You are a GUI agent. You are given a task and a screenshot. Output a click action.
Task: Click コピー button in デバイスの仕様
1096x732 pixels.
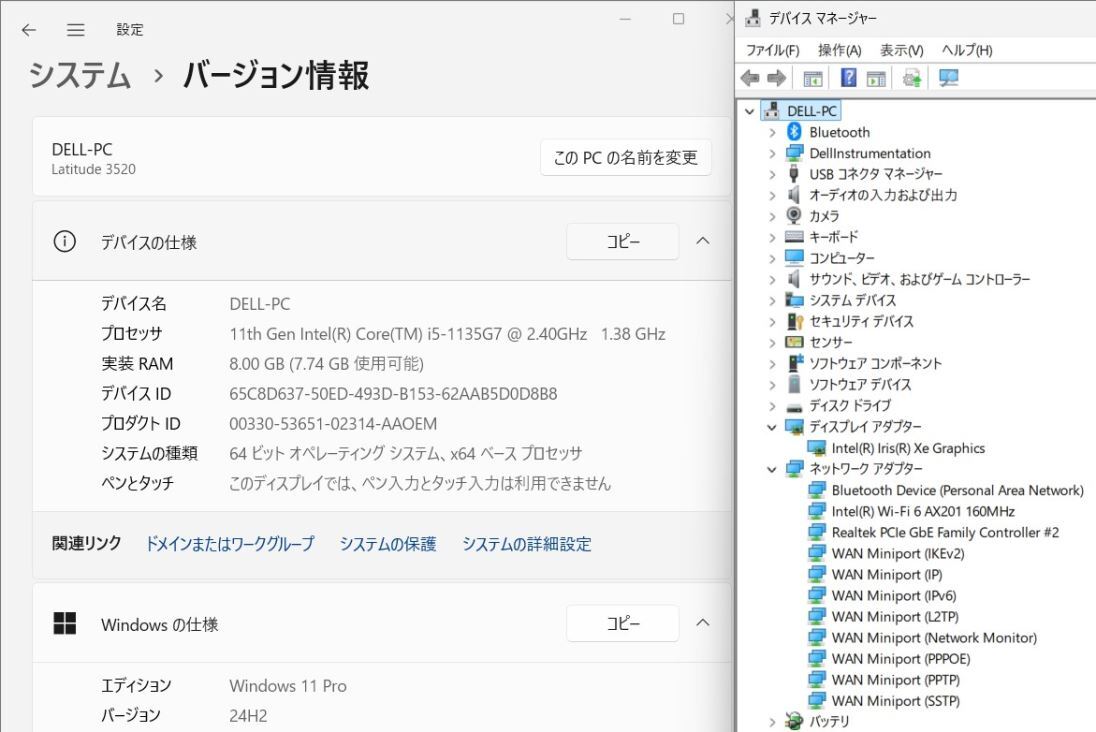(622, 241)
